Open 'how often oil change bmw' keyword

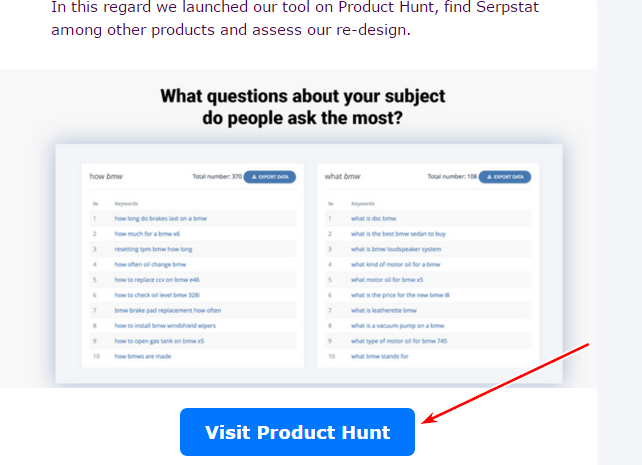(x=150, y=264)
